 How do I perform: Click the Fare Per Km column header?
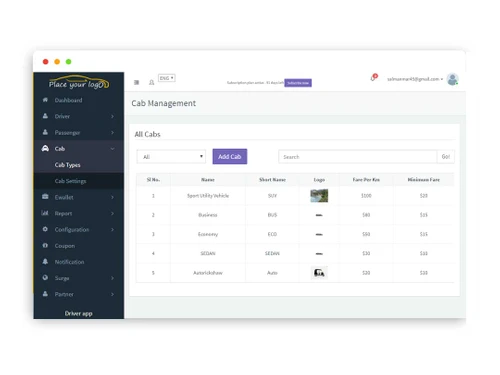tap(366, 180)
